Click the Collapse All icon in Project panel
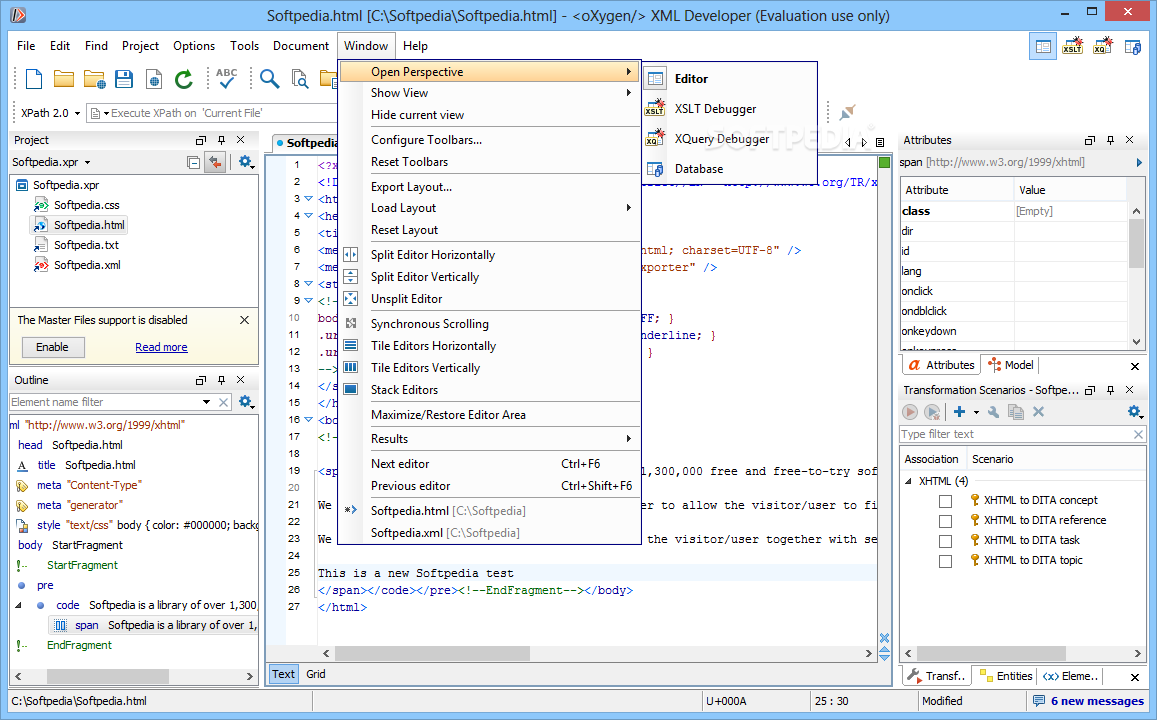This screenshot has width=1157, height=720. pos(193,162)
